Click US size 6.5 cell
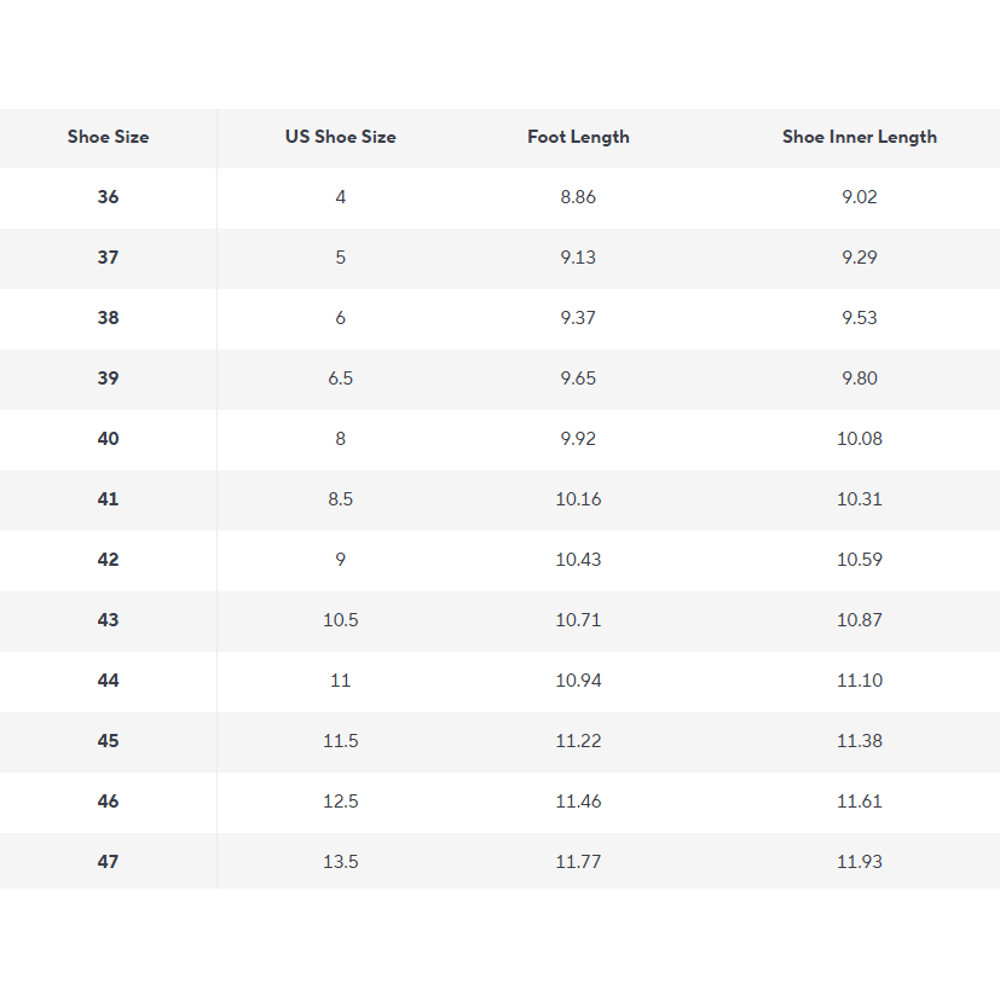The image size is (1000, 1000). pos(340,378)
